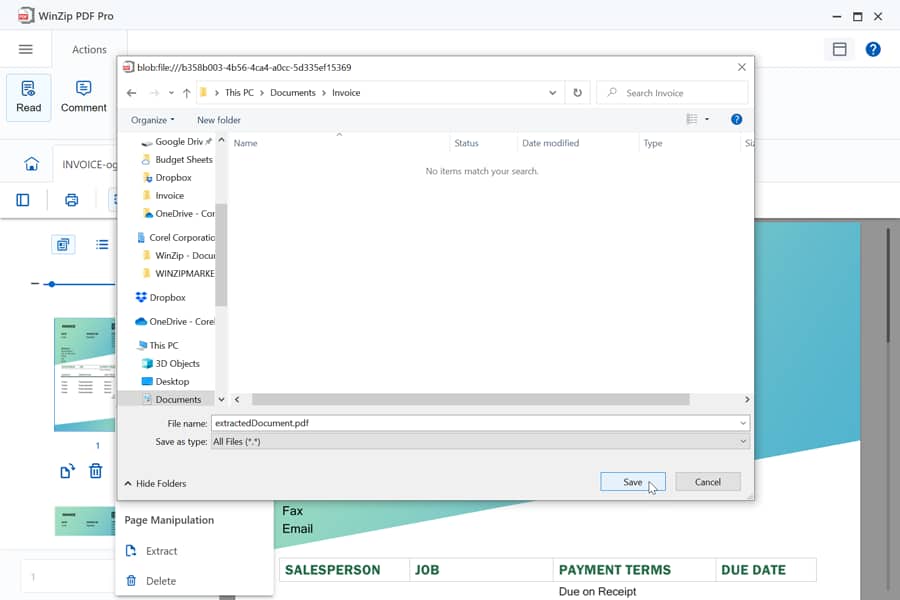The height and width of the screenshot is (600, 900).
Task: Open the Read view in WinZip PDF Pro
Action: [x=28, y=97]
